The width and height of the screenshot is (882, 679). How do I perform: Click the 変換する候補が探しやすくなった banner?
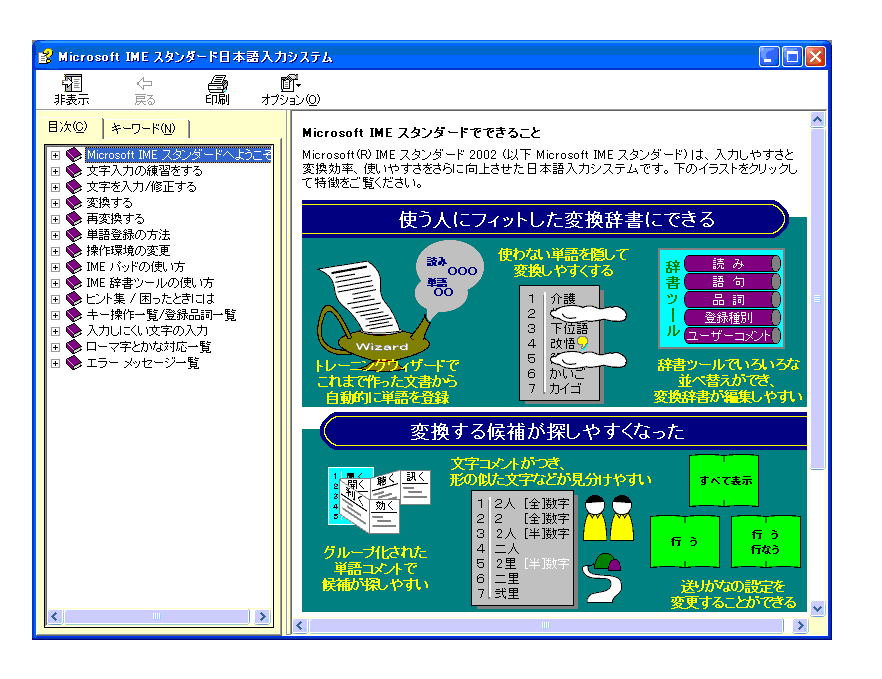(x=564, y=431)
